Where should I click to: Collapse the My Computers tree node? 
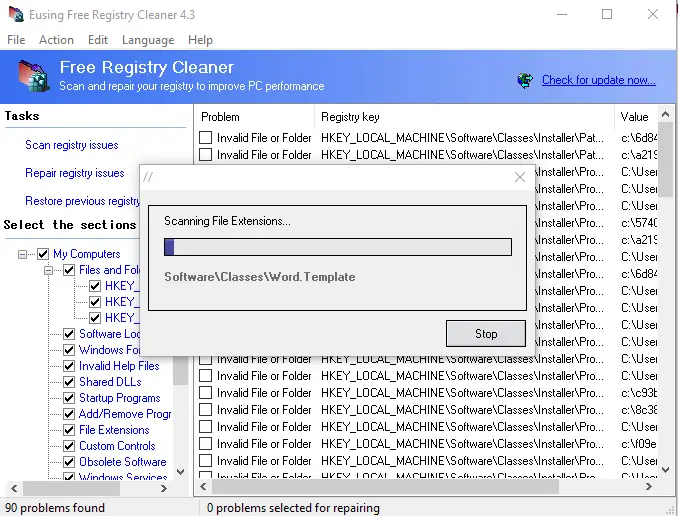coord(22,254)
